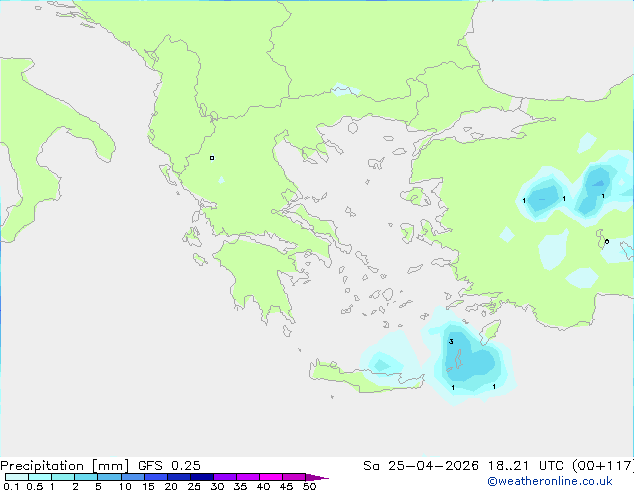Click the '20' legend scale label
The width and height of the screenshot is (634, 490).
[171, 486]
